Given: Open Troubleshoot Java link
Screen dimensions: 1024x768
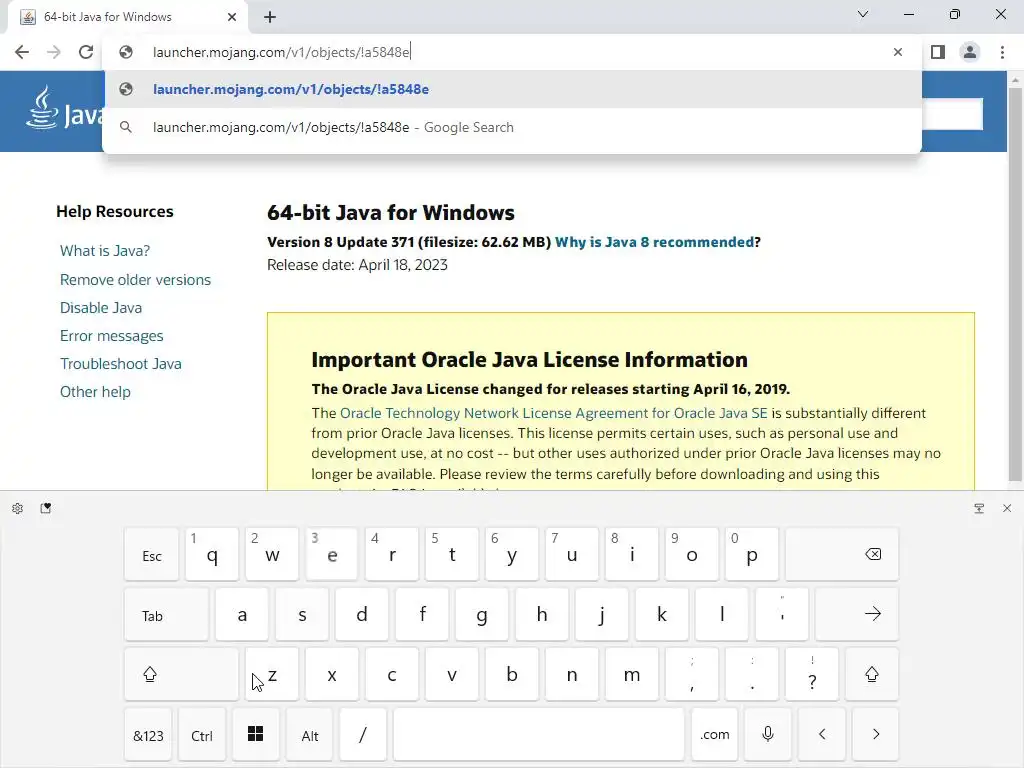Looking at the screenshot, I should tap(121, 364).
